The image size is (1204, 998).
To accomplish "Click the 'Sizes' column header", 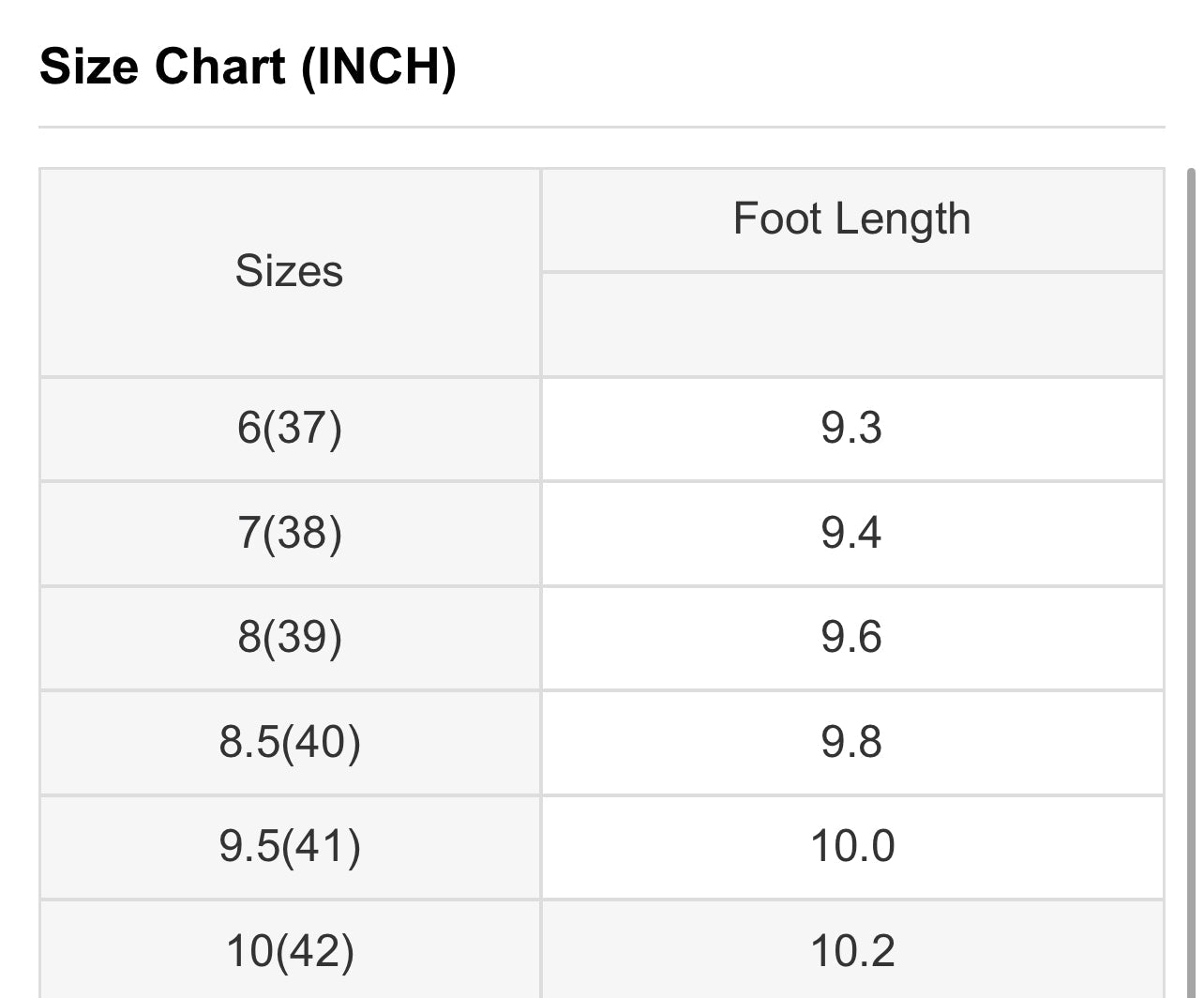I will [289, 272].
